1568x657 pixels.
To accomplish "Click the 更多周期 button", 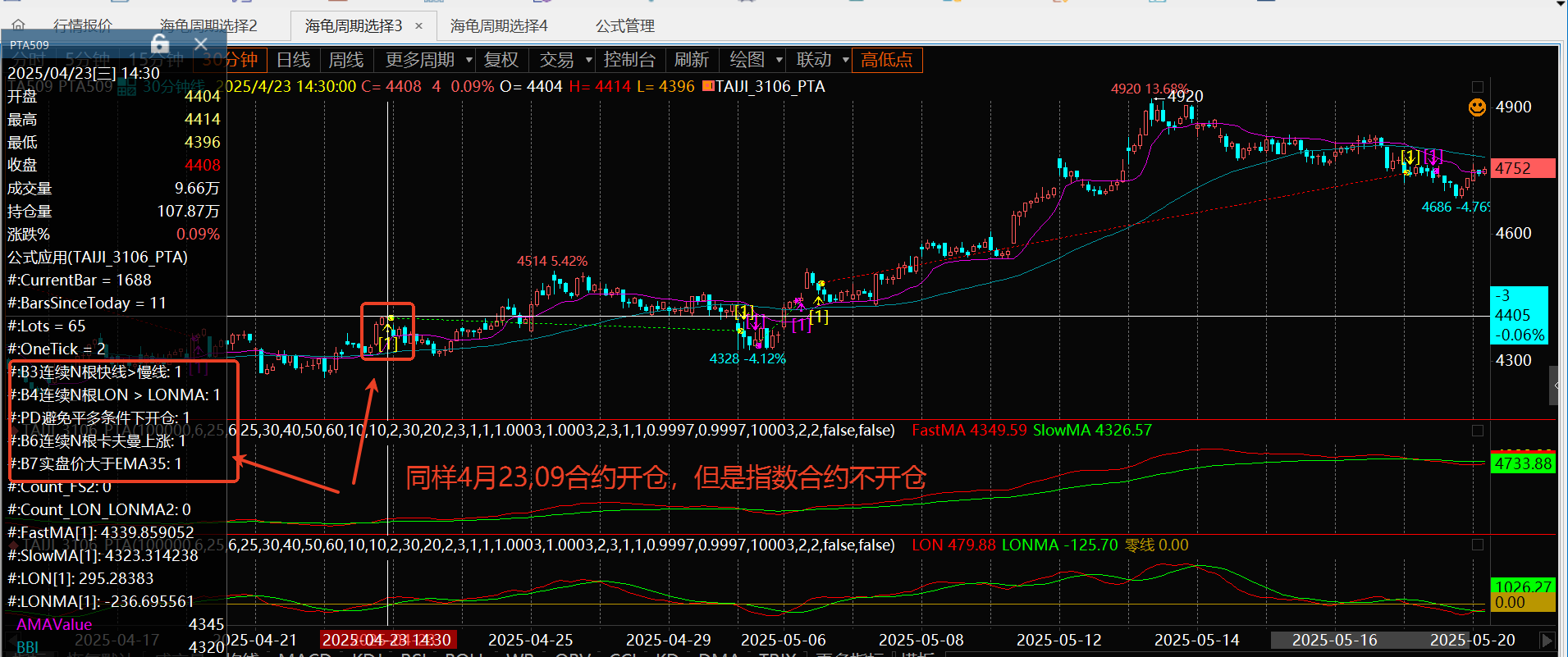I will point(420,60).
